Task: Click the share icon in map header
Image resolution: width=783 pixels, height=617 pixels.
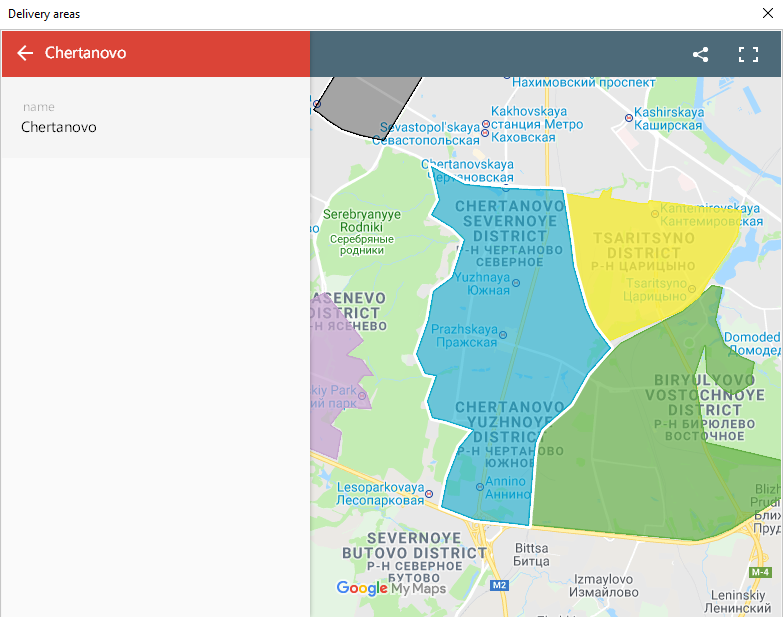Action: coord(700,55)
